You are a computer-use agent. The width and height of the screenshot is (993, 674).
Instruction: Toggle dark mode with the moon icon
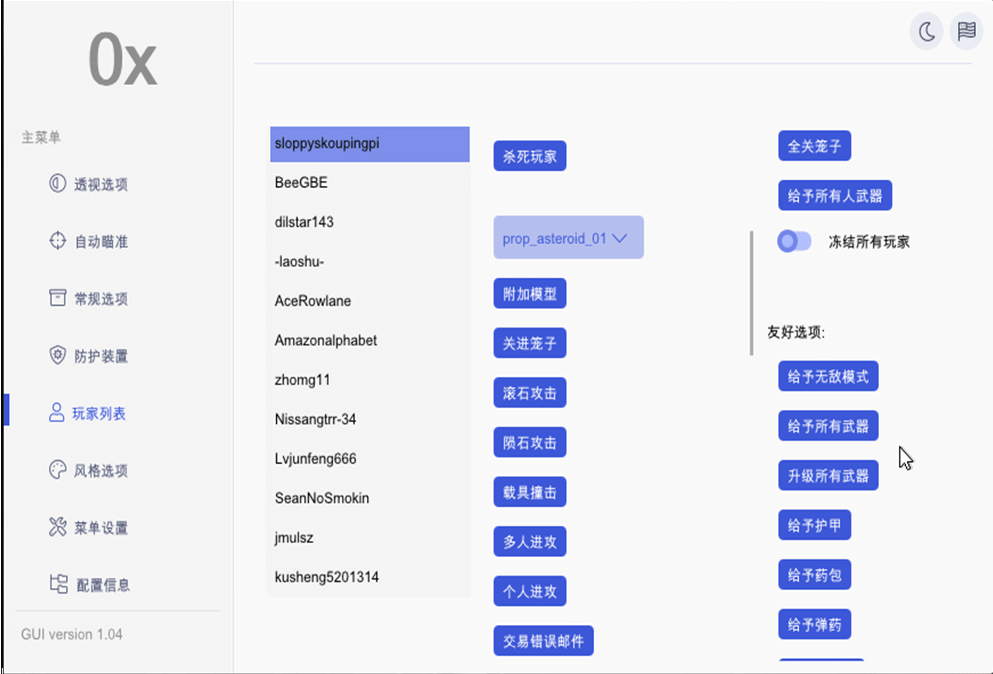click(x=927, y=31)
